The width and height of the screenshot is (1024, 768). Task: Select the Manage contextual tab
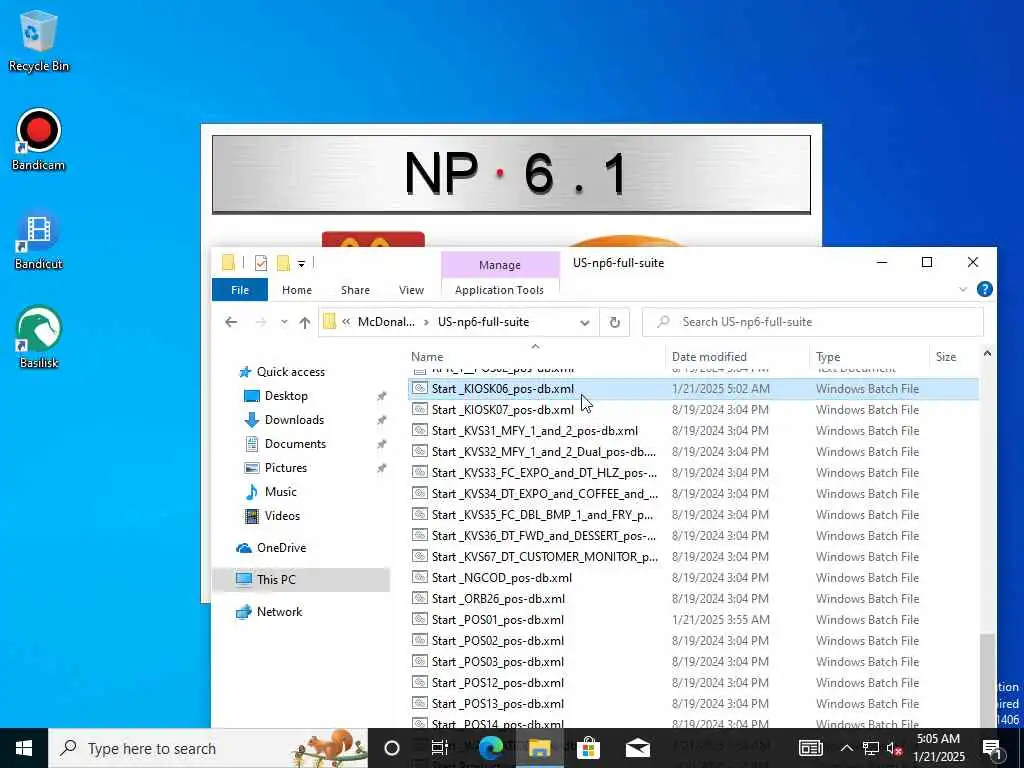click(x=500, y=264)
